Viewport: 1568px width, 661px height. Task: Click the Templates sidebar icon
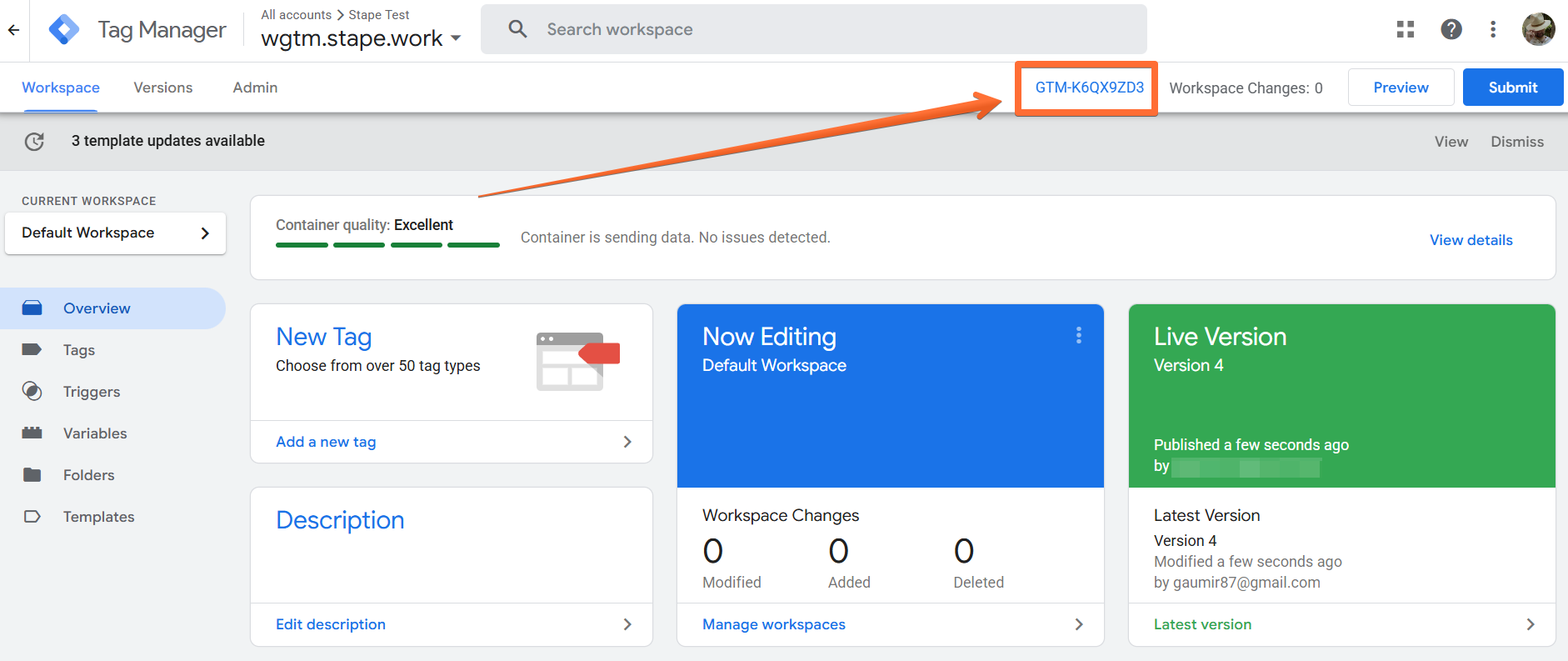[32, 517]
